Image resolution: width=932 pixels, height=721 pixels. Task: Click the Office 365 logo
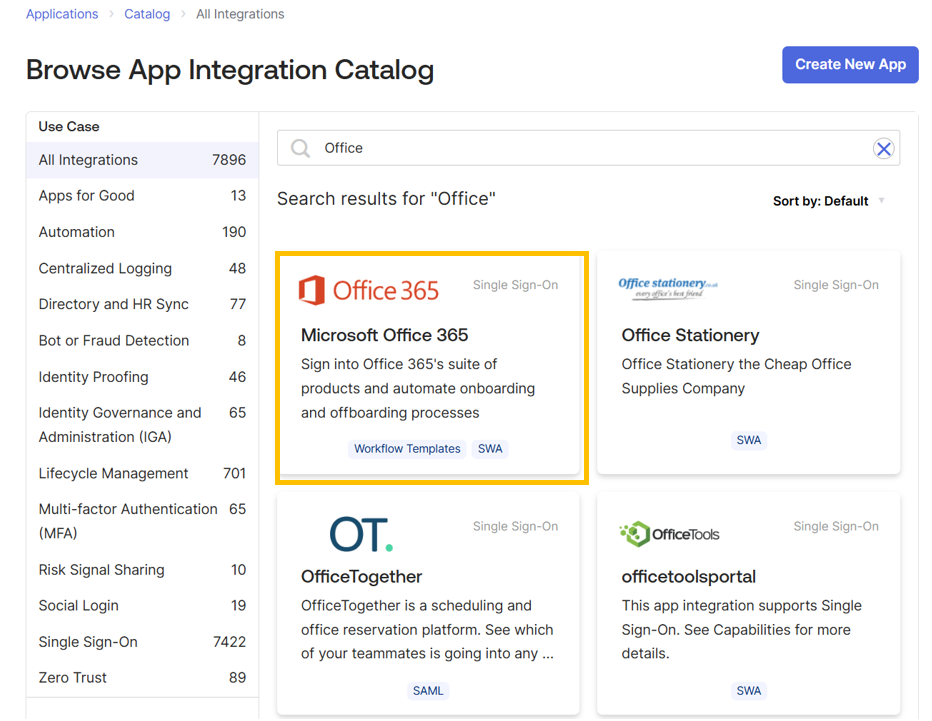(x=369, y=291)
